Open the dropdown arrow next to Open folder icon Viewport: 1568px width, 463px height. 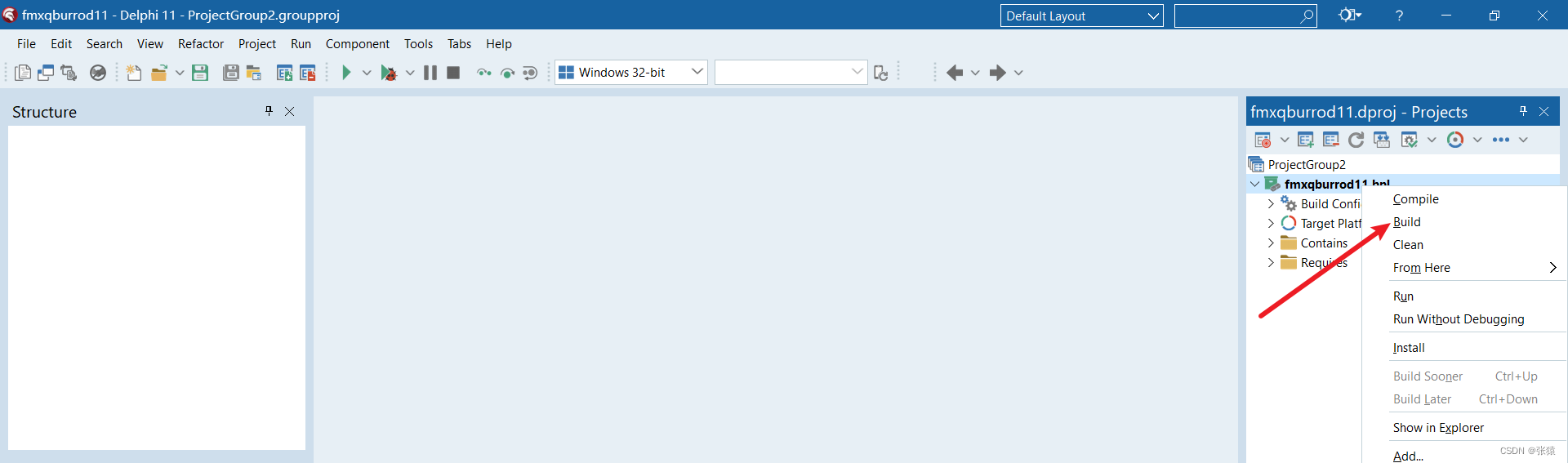pyautogui.click(x=180, y=73)
